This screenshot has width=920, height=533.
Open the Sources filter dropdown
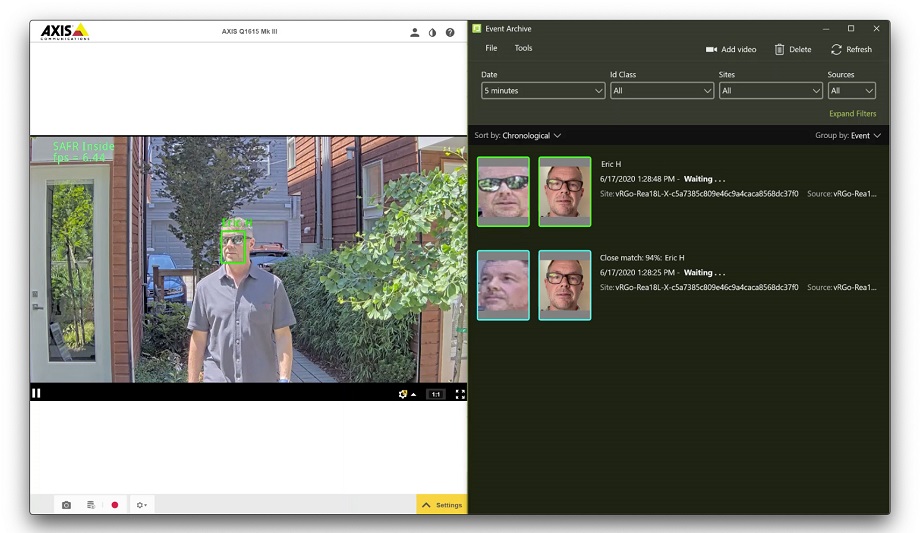point(851,90)
